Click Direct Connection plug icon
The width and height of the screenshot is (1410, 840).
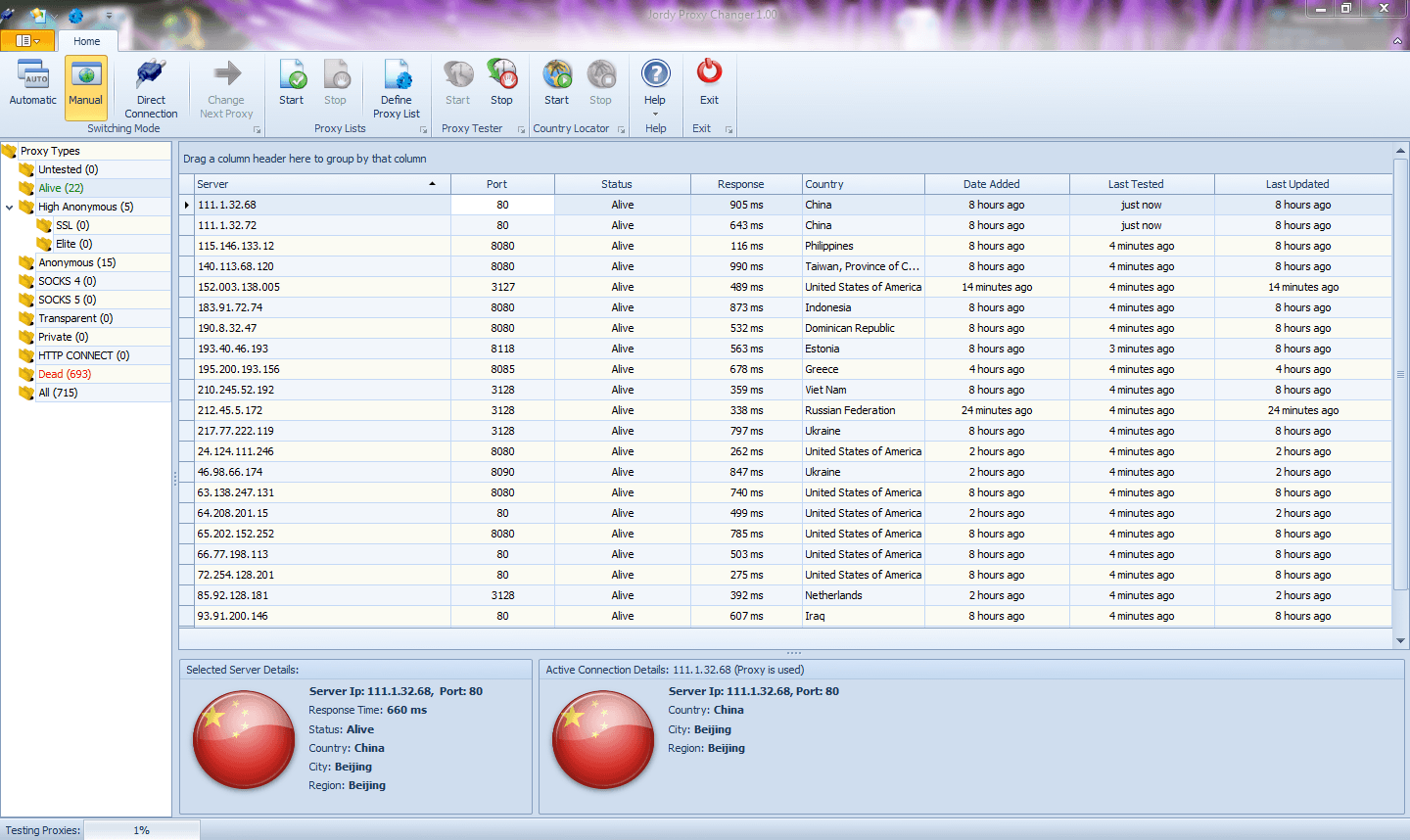(x=151, y=74)
